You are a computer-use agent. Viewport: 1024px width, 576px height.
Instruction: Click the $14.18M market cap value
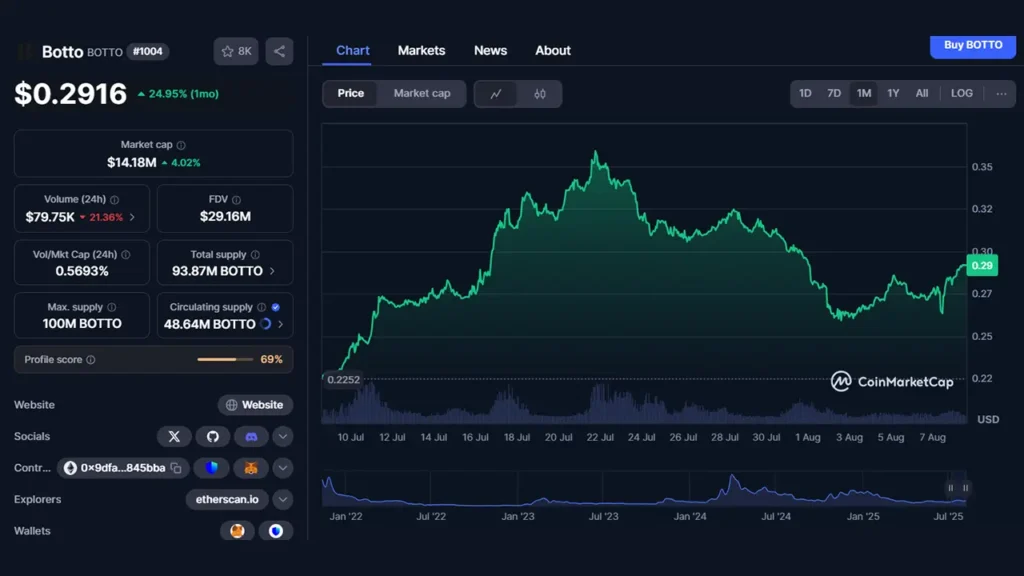[132, 163]
